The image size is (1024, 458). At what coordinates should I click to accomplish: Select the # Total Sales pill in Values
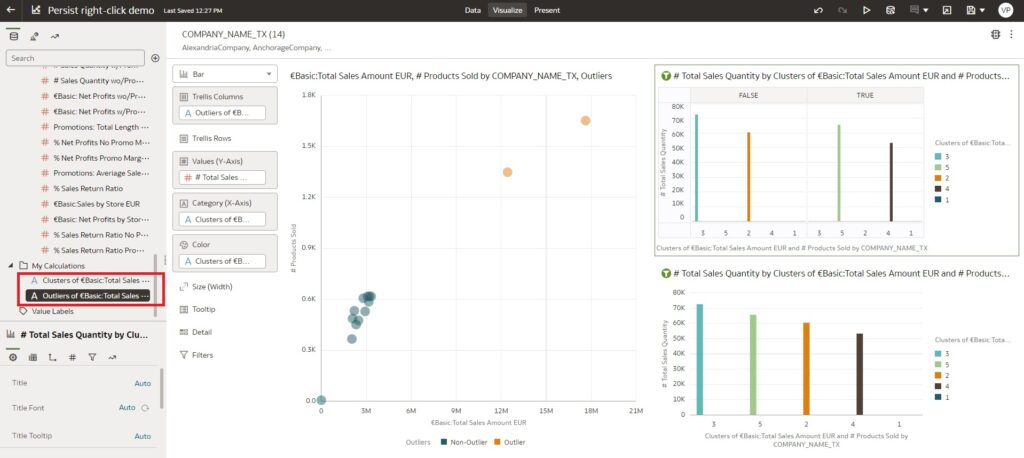coord(222,177)
